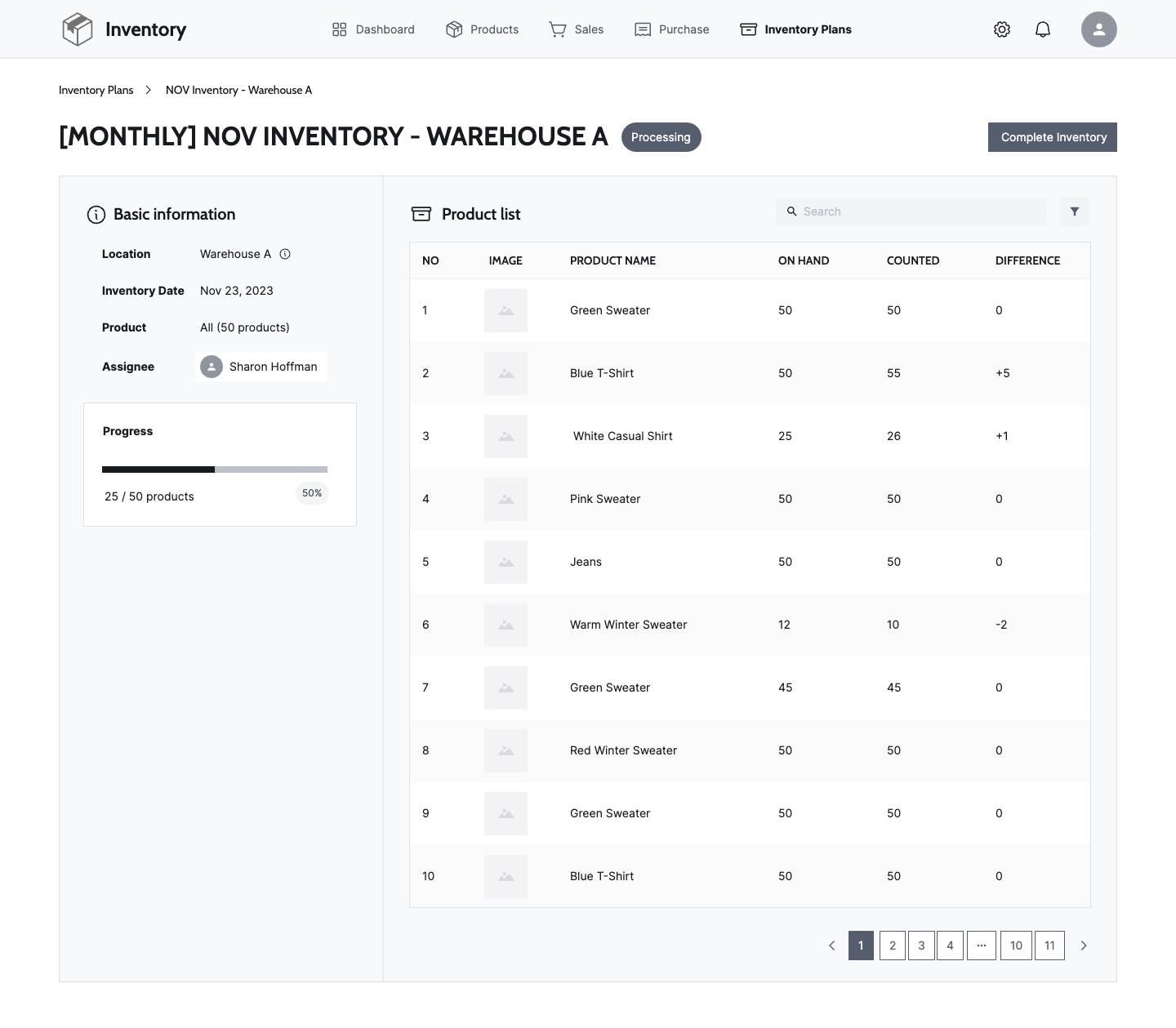Click the counted value 55
Viewport: 1176px width, 1028px height.
click(x=893, y=373)
